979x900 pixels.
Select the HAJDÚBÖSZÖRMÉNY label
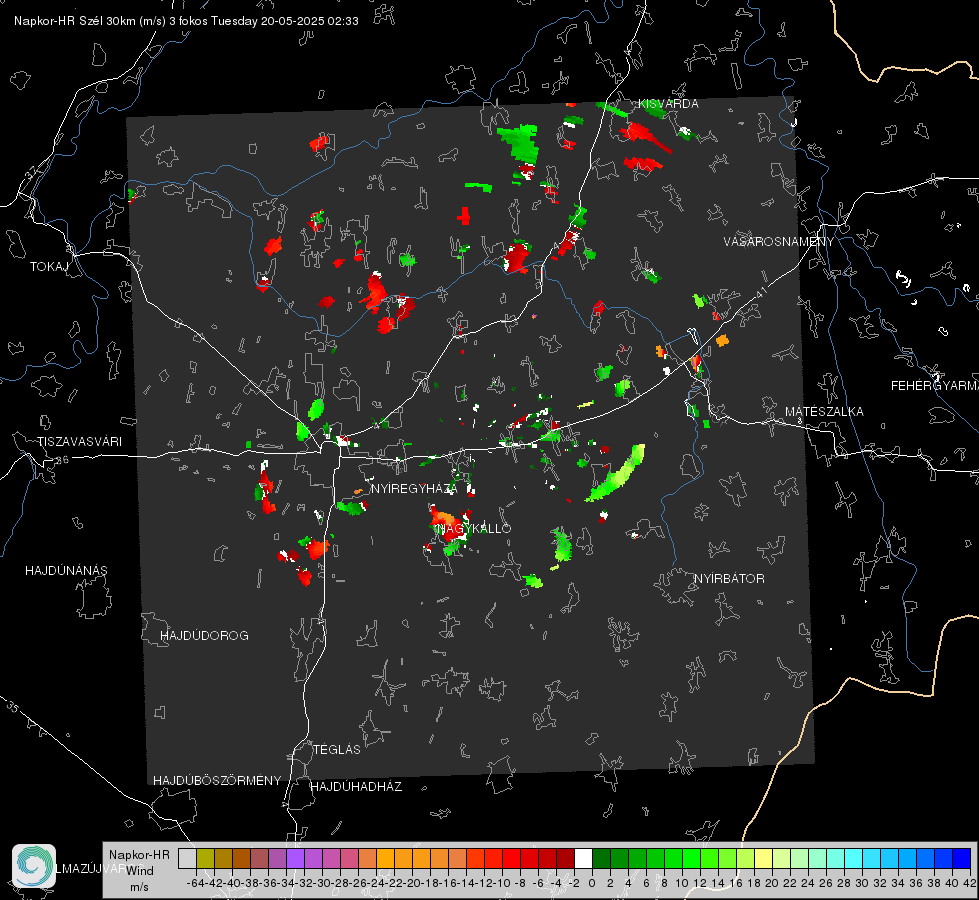point(217,780)
